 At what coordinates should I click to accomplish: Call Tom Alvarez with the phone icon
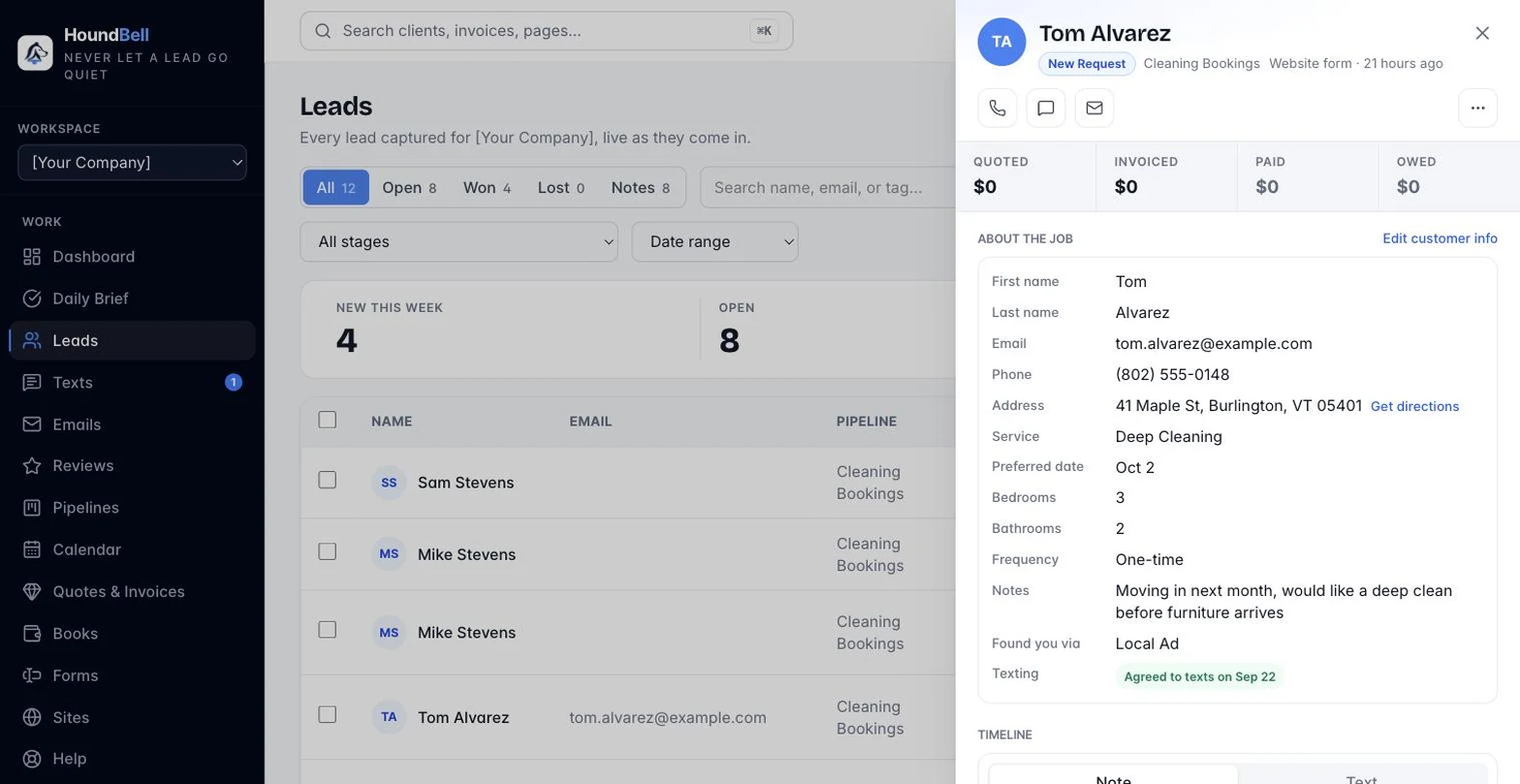pyautogui.click(x=997, y=108)
